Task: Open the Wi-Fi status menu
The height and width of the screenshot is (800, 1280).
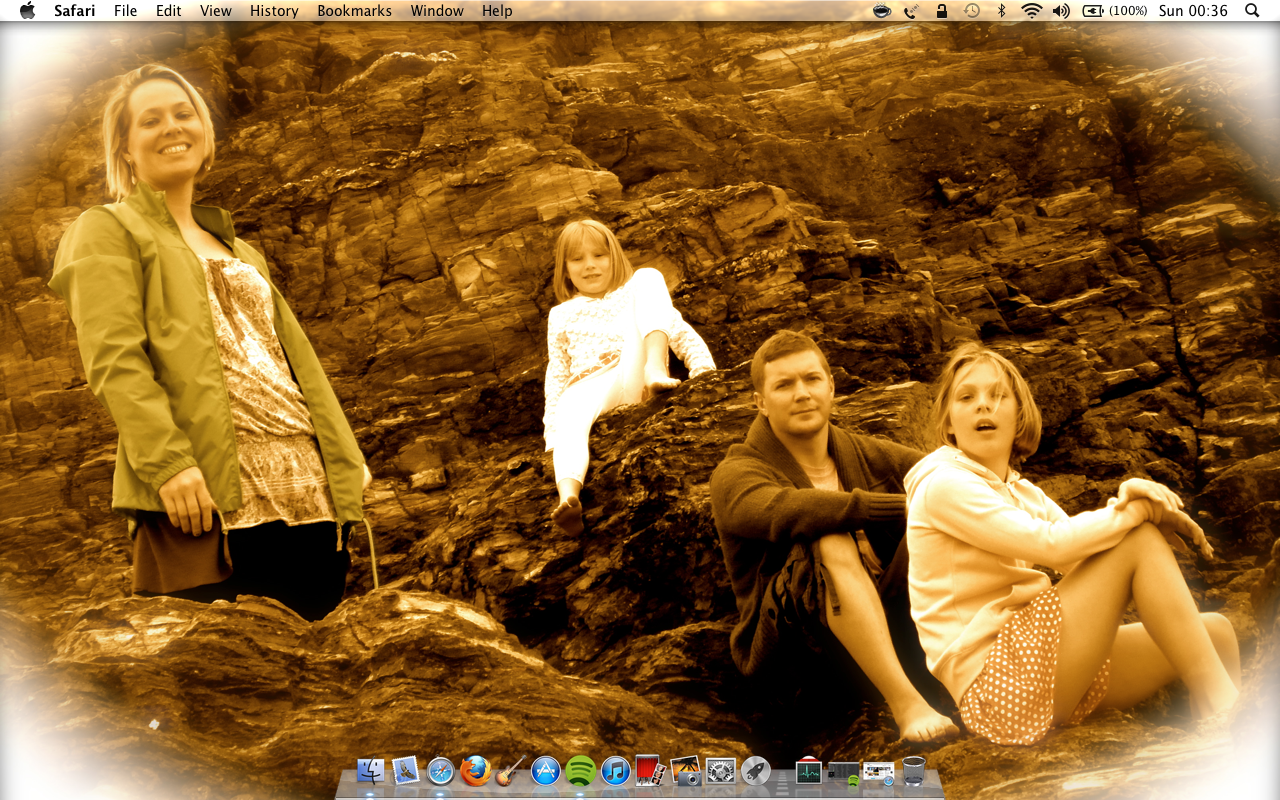Action: coord(1031,11)
